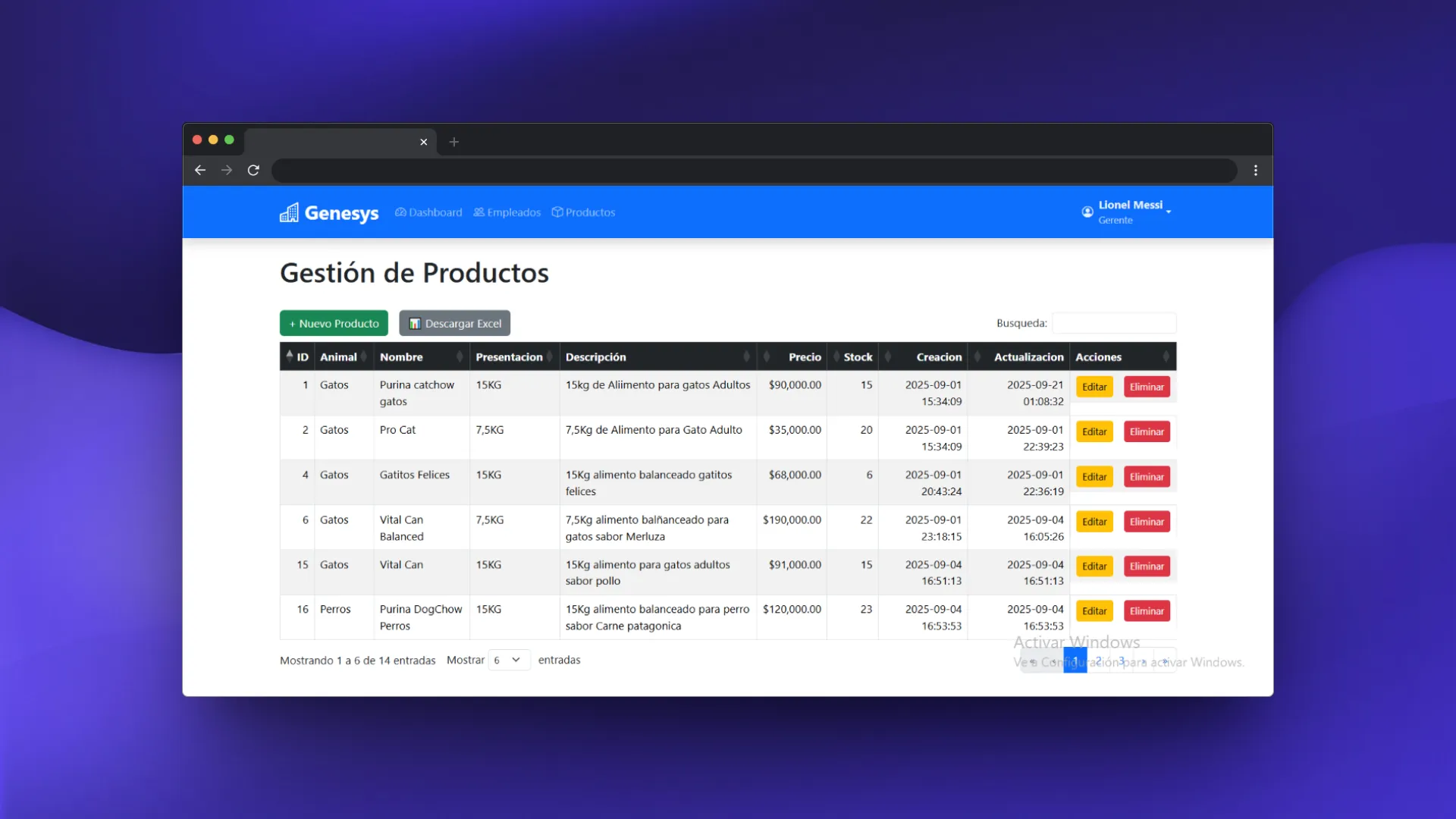Click the user avatar icon for Lionel Messi
The image size is (1456, 819).
click(1087, 212)
